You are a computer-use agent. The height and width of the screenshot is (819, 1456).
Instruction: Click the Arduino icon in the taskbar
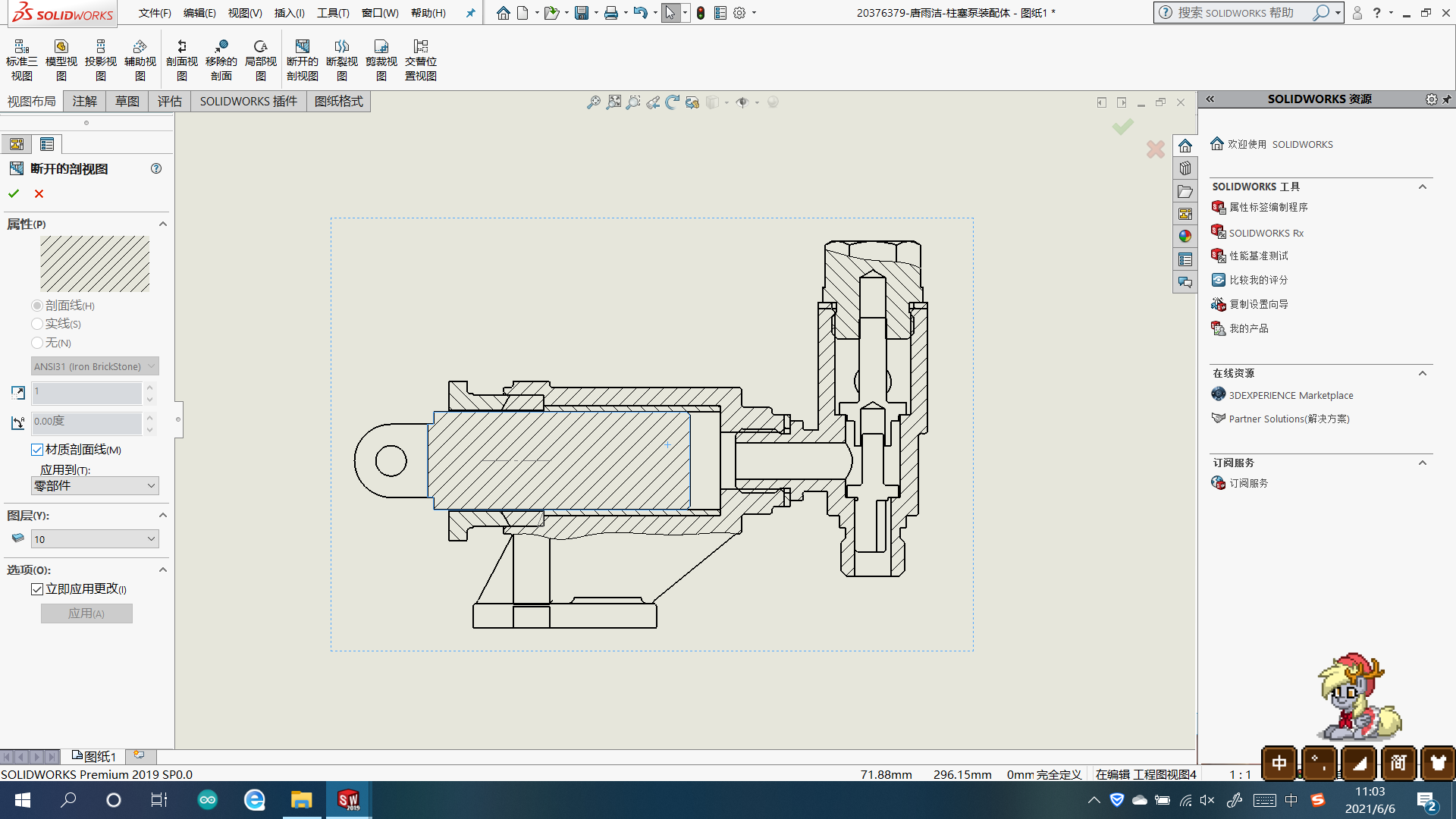coord(207,800)
